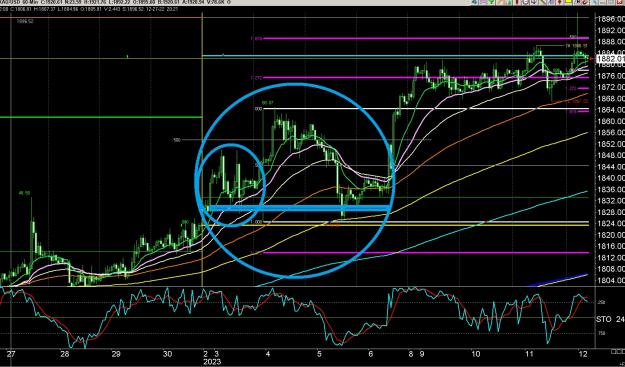This screenshot has width=625, height=367.
Task: Click the 1864.00 price axis label
Action: (610, 110)
